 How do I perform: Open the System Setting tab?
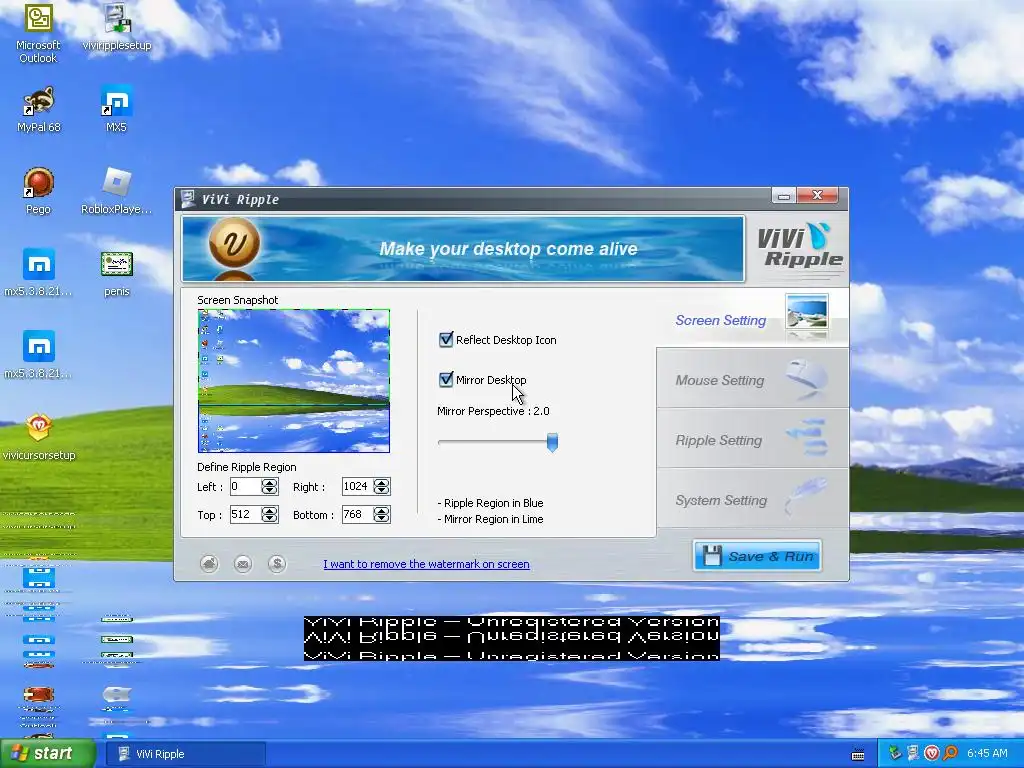click(752, 500)
